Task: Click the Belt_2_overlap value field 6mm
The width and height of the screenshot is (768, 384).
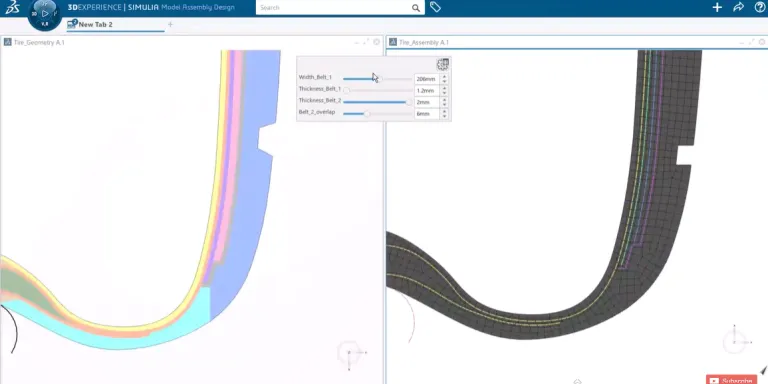Action: (427, 114)
